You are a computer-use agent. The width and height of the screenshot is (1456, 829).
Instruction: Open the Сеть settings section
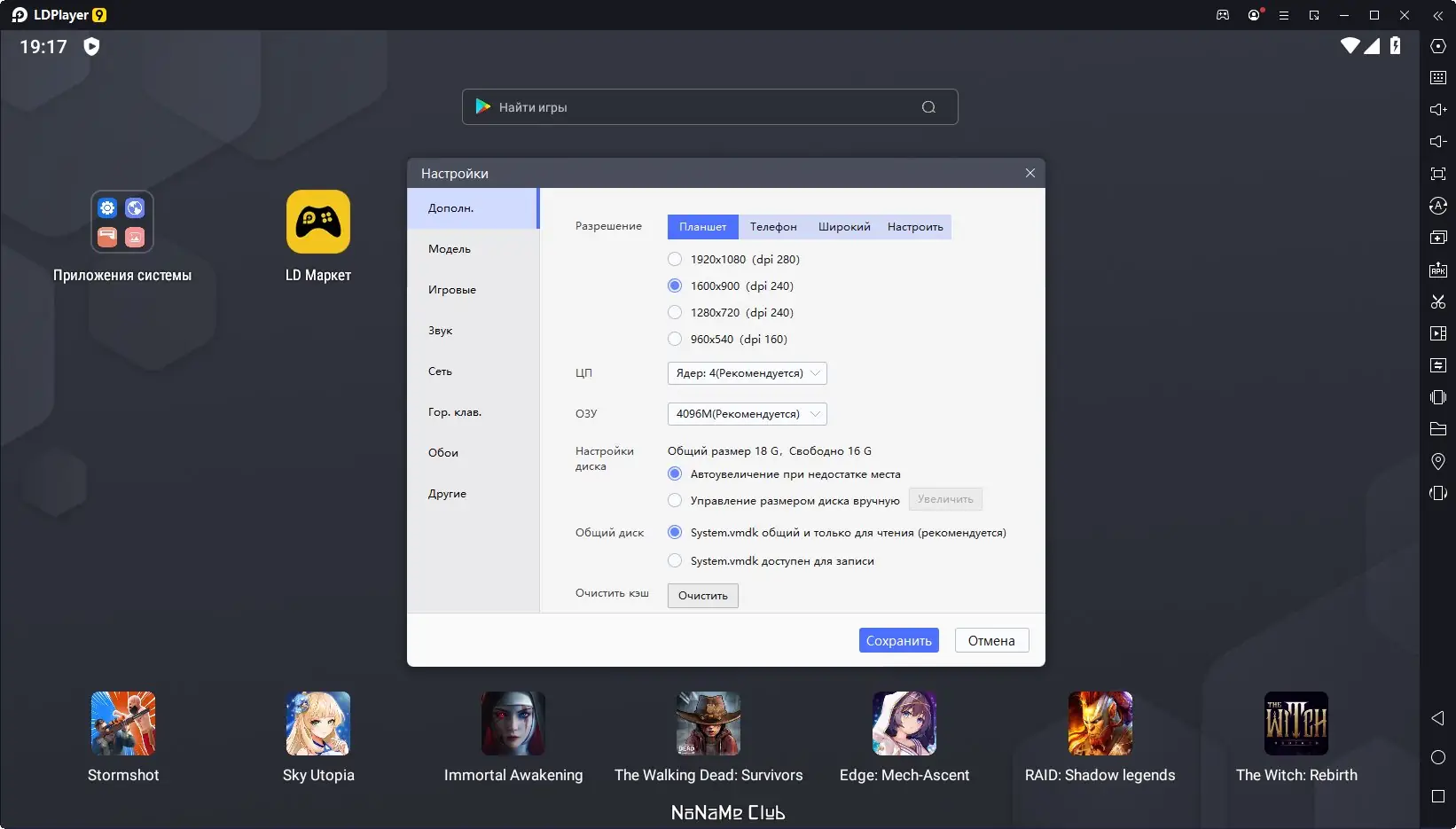coord(473,371)
